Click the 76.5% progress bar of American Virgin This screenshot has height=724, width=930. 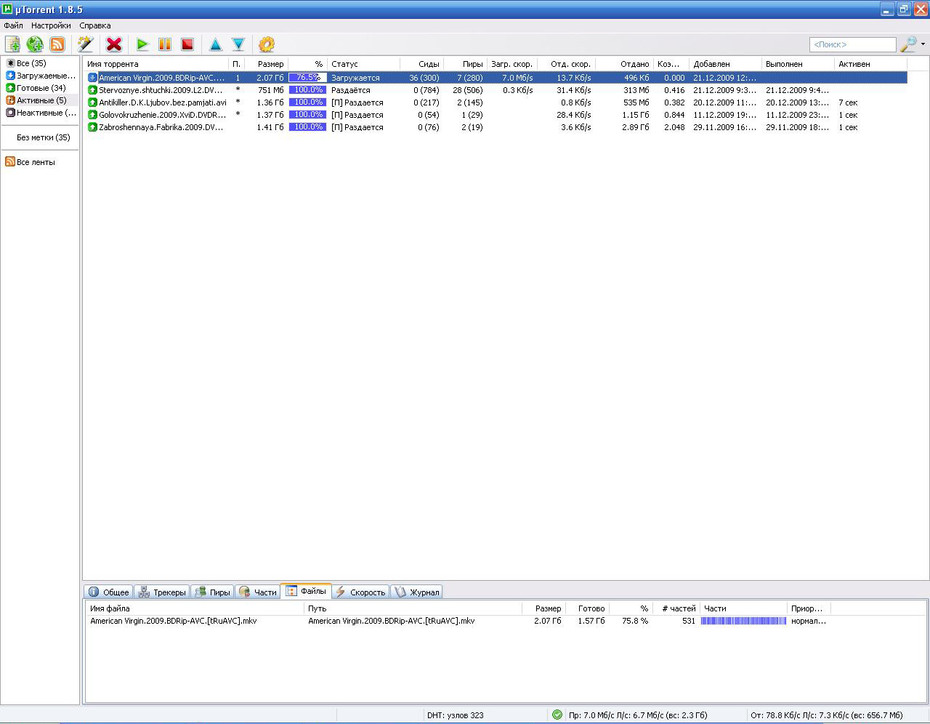[x=307, y=78]
